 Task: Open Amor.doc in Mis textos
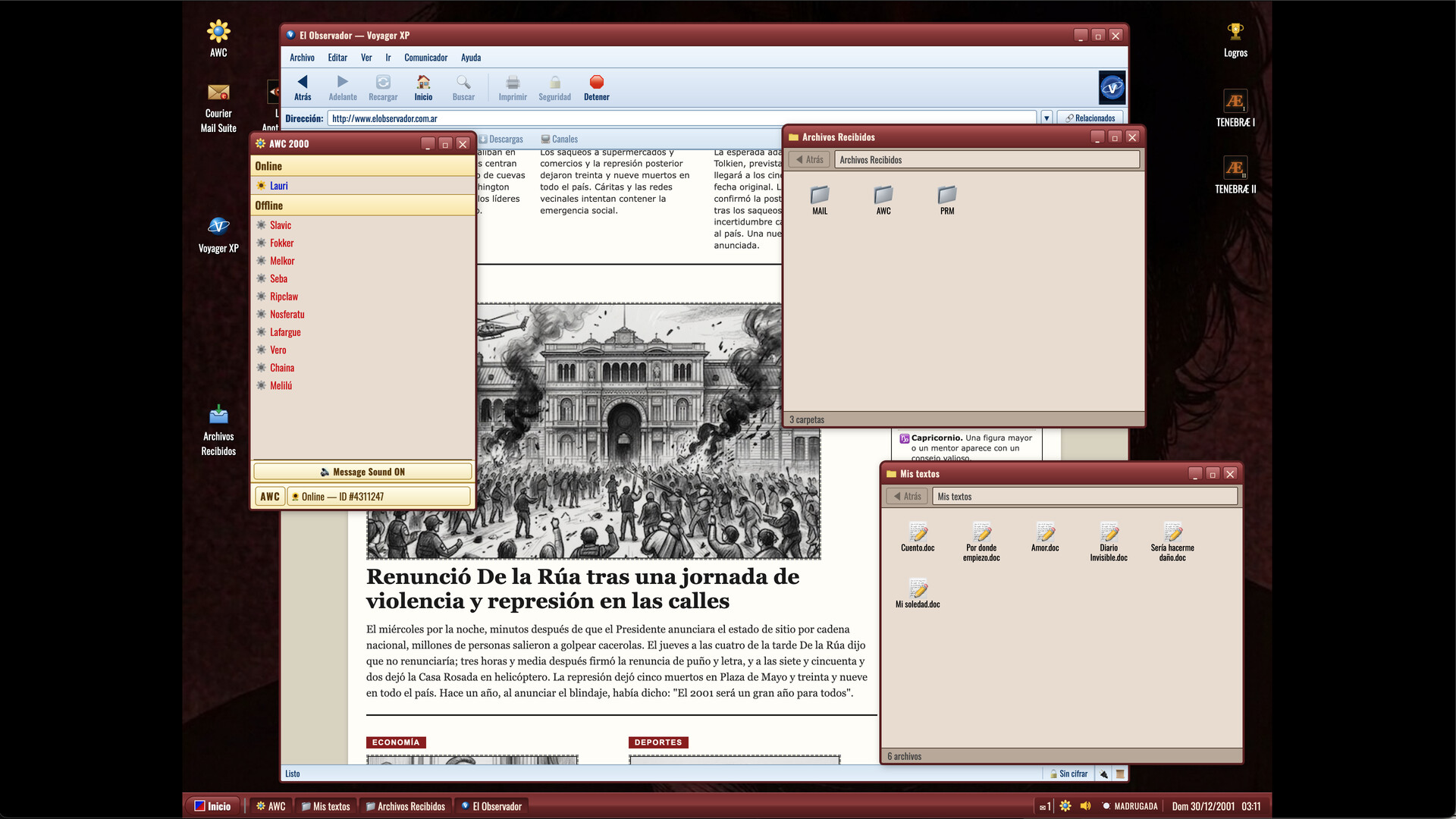pos(1045,537)
